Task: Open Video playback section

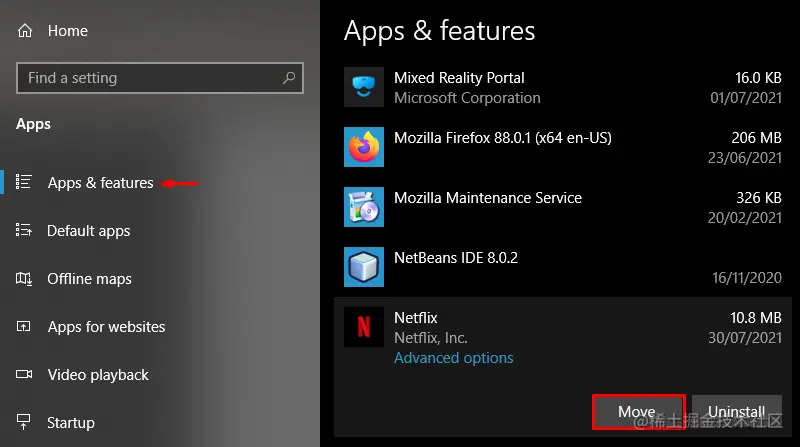Action: coord(98,375)
